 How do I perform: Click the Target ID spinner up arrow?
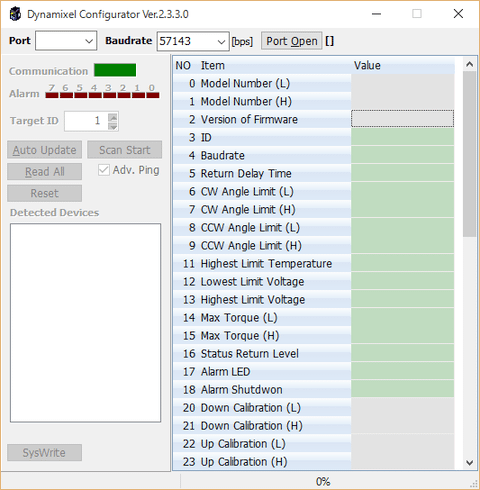(113, 117)
